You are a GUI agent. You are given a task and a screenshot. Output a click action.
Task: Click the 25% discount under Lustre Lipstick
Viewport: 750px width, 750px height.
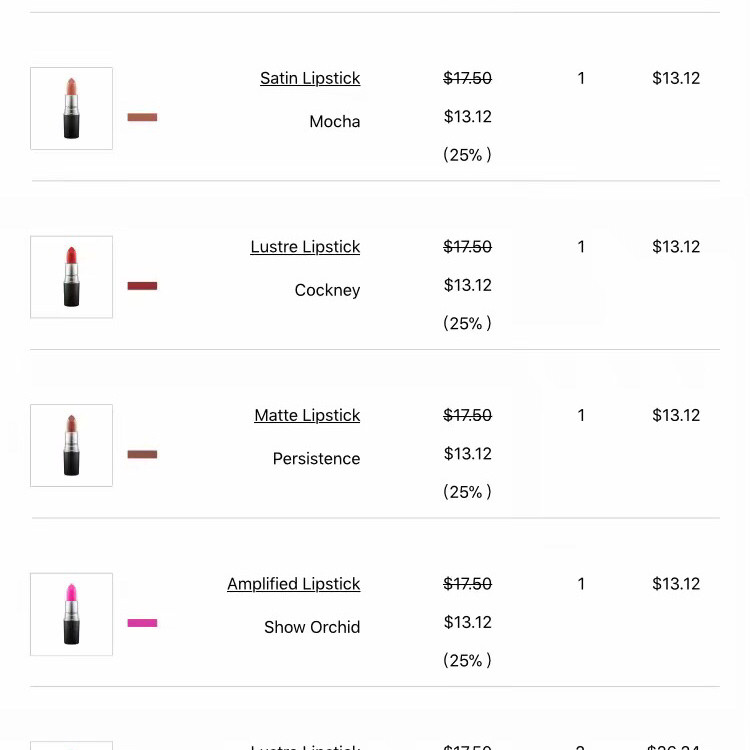click(467, 323)
